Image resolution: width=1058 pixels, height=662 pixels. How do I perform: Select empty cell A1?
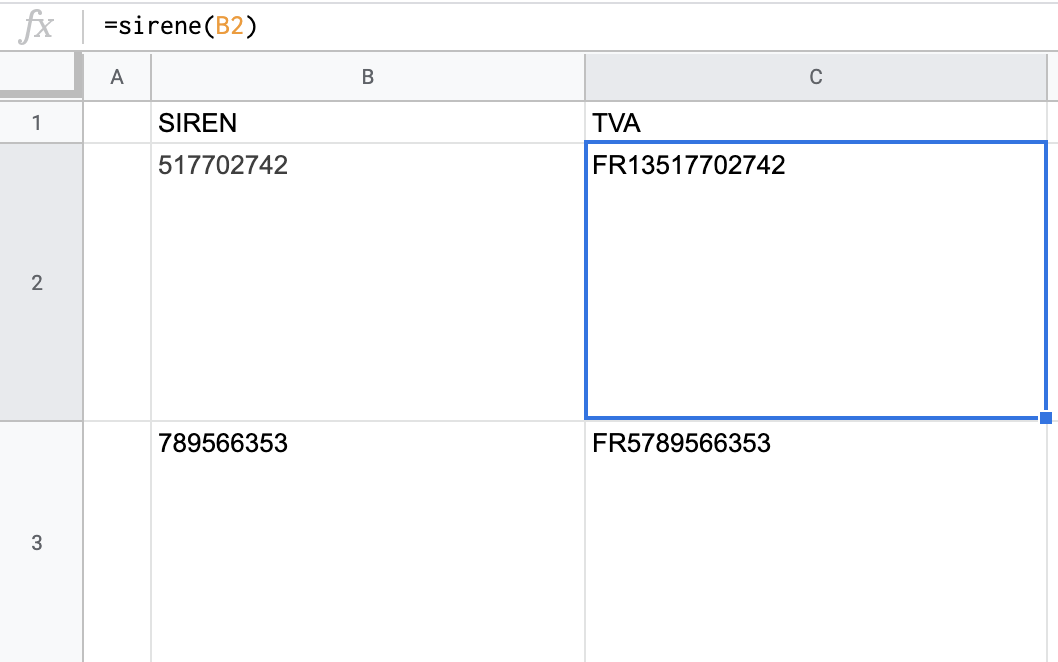117,122
